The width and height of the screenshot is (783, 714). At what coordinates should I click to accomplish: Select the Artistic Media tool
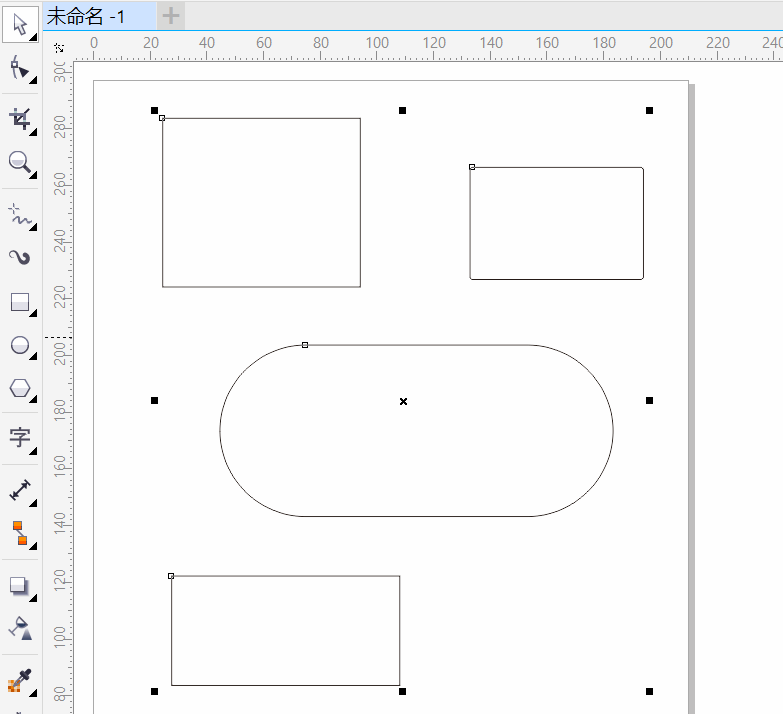[x=19, y=258]
